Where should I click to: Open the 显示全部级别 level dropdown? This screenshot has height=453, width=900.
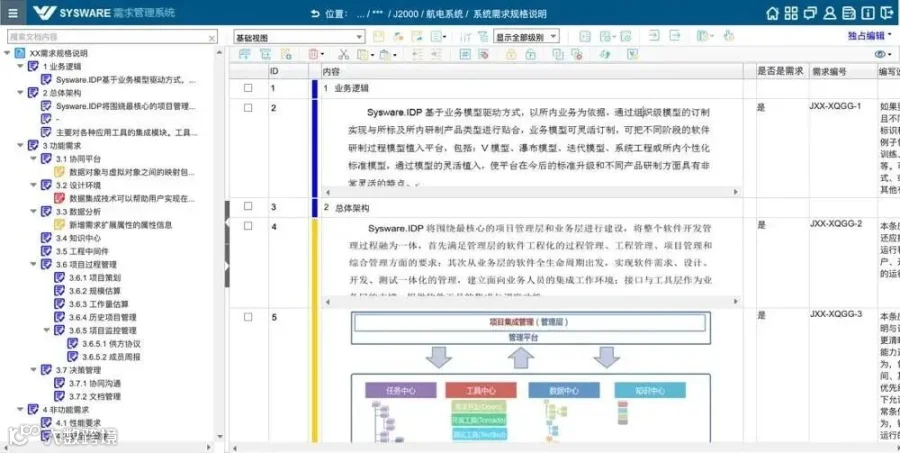[x=526, y=37]
